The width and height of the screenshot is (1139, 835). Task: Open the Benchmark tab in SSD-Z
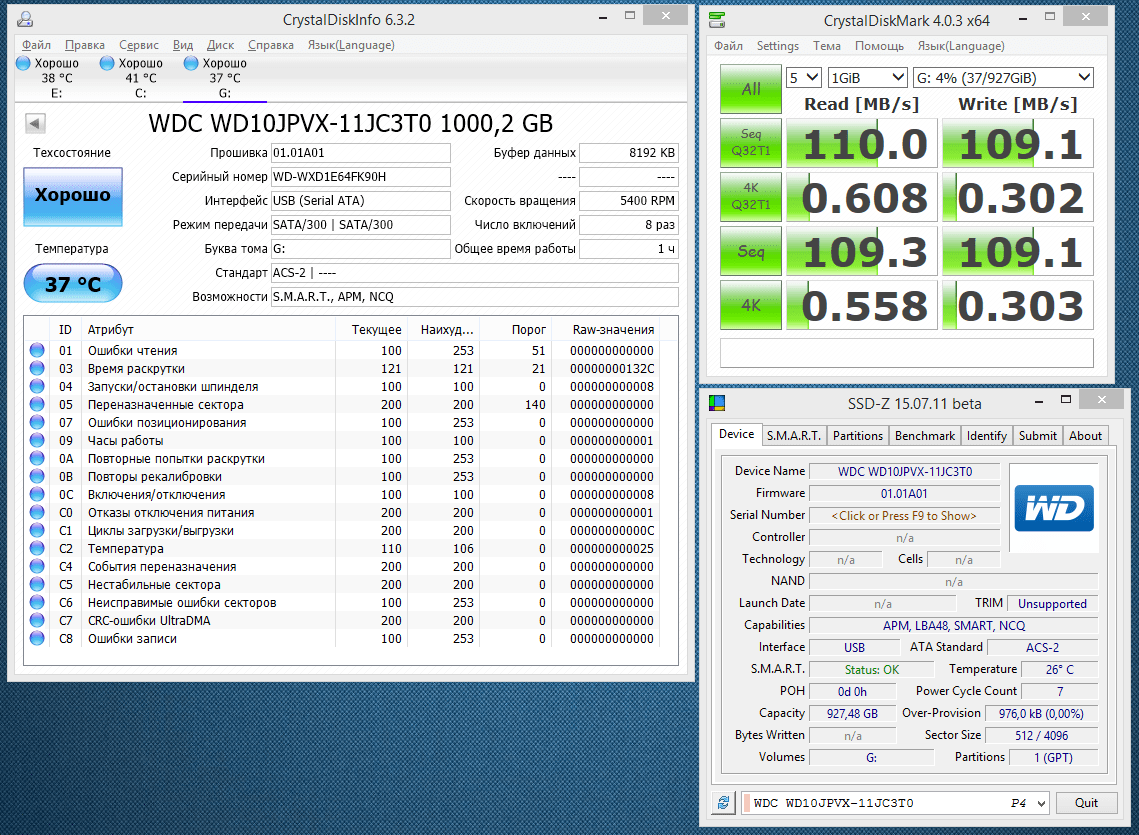924,435
